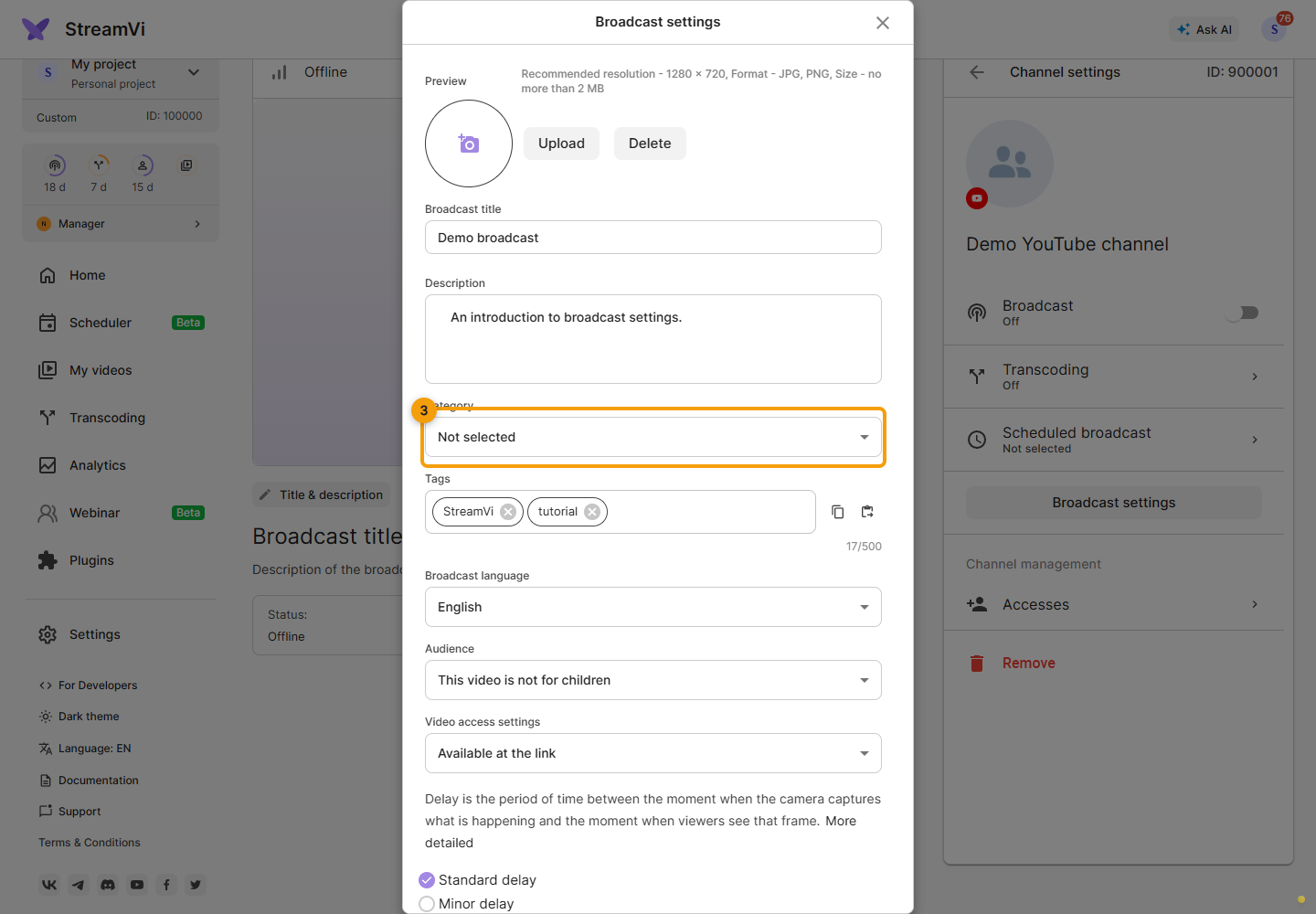Open the Facebook social link
Image resolution: width=1316 pixels, height=914 pixels.
166,885
